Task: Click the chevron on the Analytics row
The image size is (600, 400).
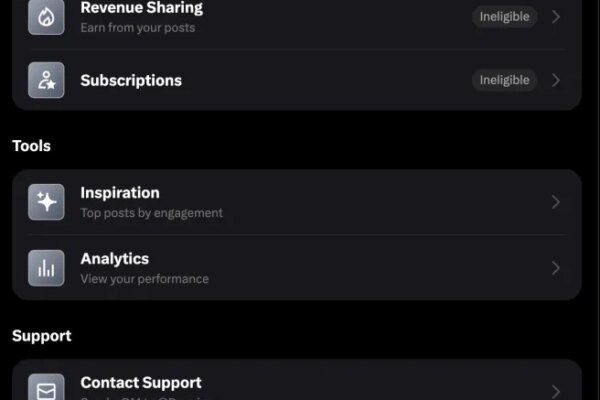Action: click(556, 268)
